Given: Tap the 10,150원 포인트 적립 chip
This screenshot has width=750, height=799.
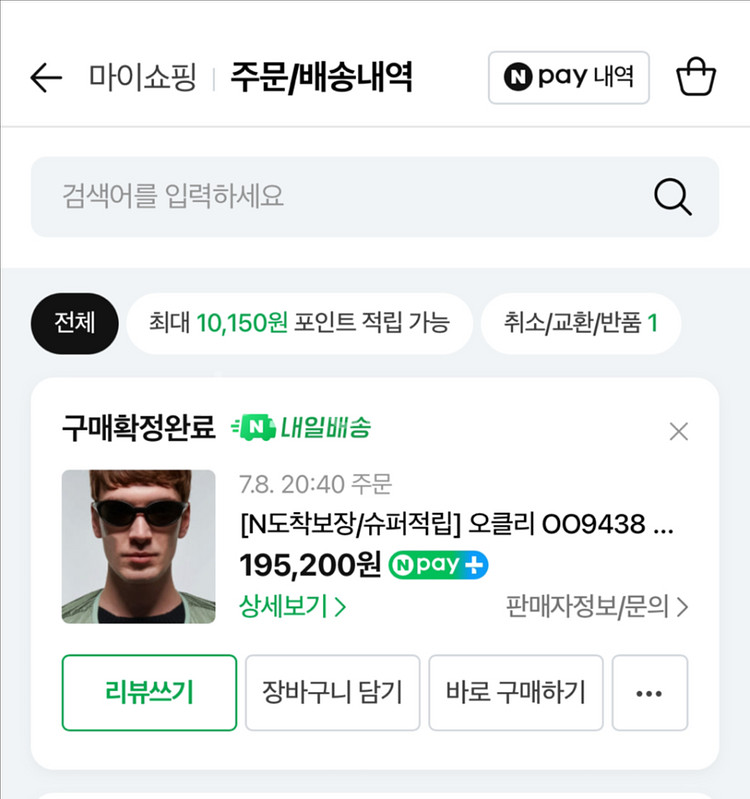Looking at the screenshot, I should [x=299, y=323].
